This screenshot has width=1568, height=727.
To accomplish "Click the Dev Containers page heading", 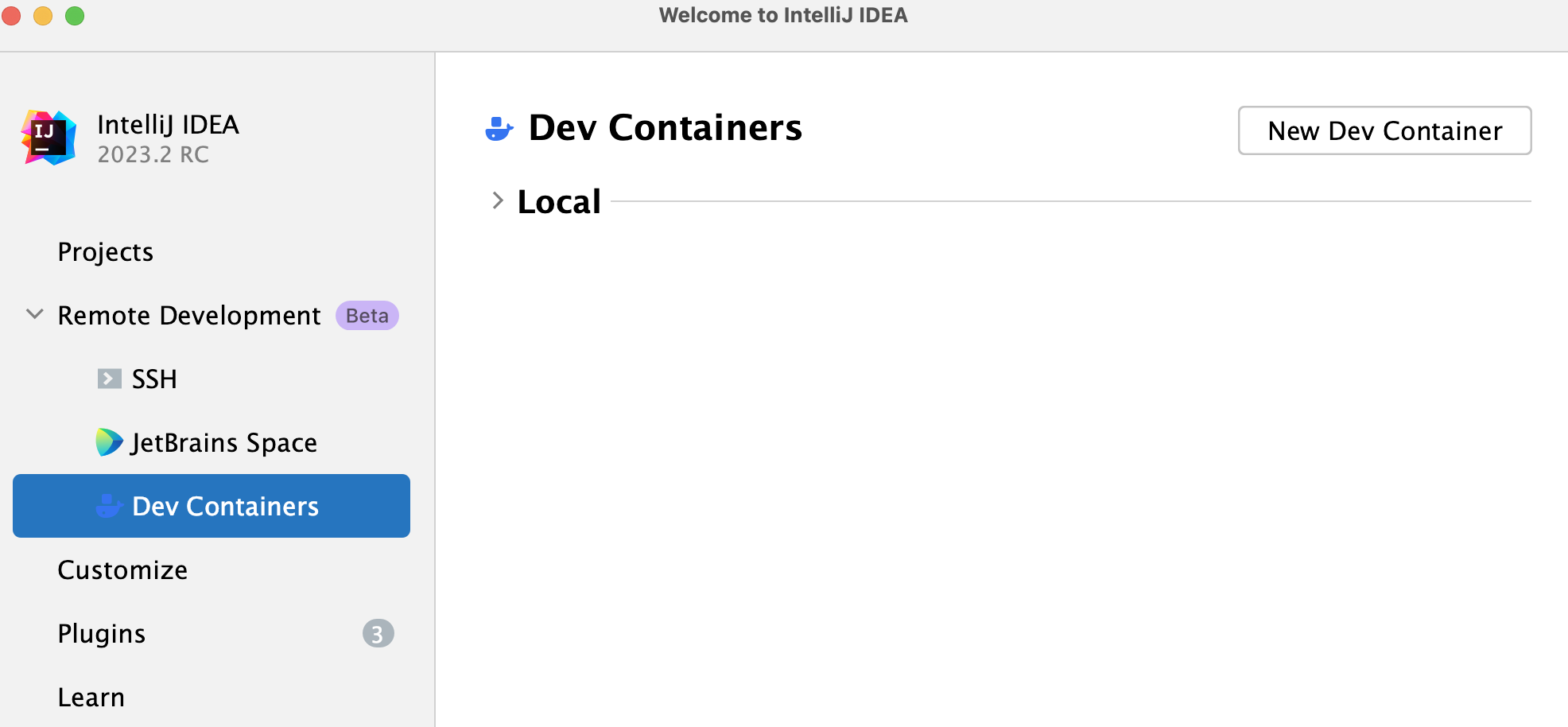I will (666, 128).
